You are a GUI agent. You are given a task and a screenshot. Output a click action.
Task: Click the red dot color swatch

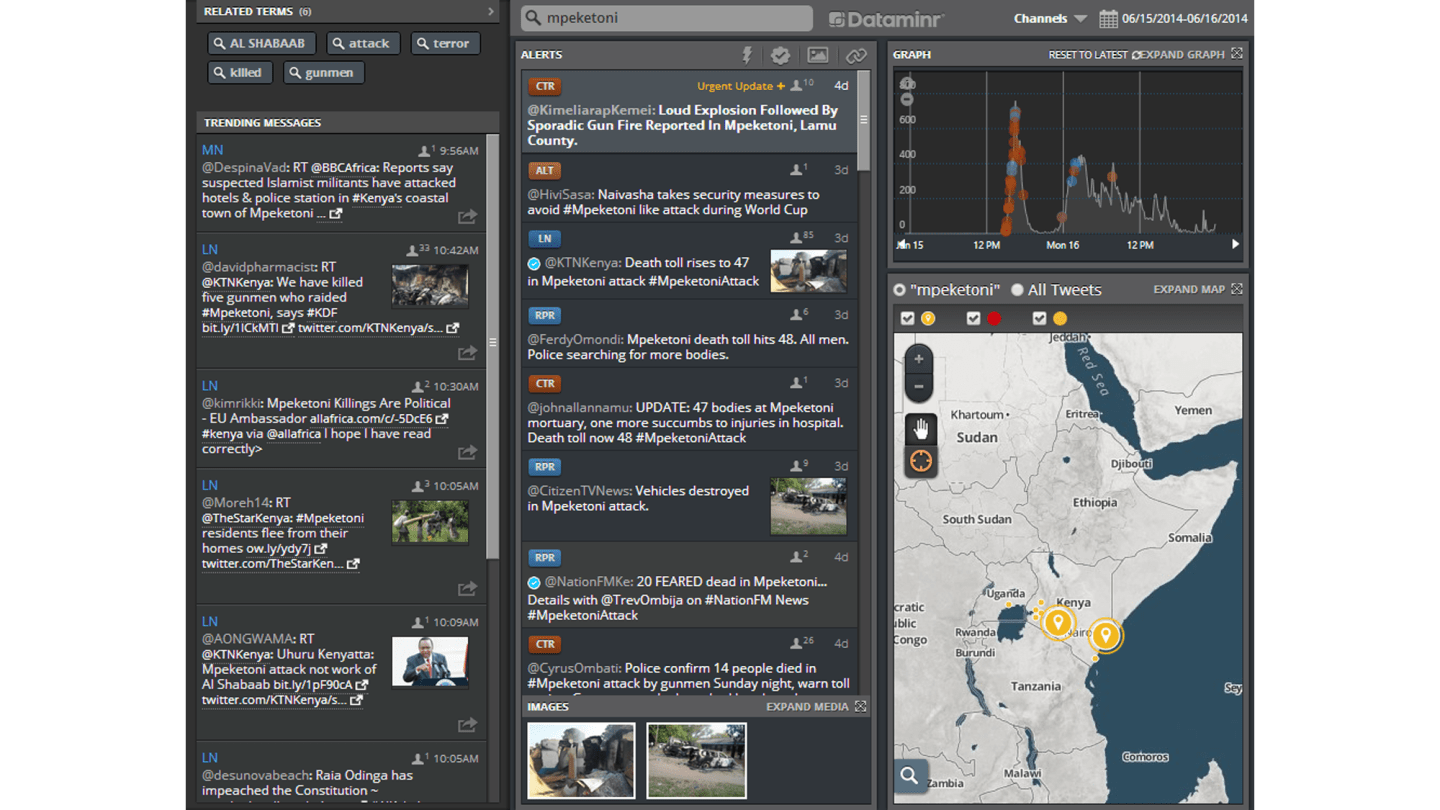point(994,319)
